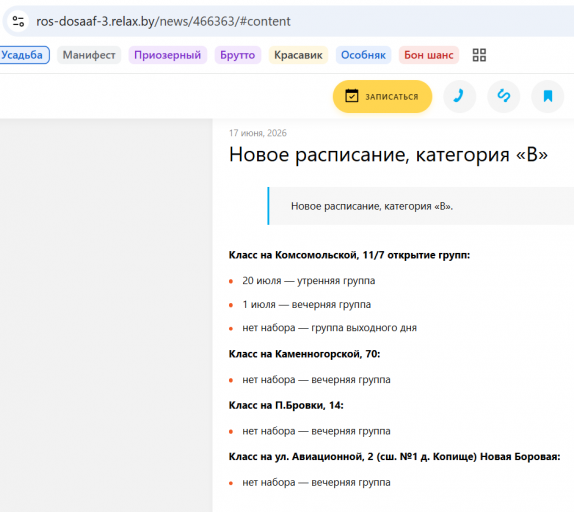This screenshot has width=574, height=512.
Task: Click the chain link icon button
Action: point(504,96)
